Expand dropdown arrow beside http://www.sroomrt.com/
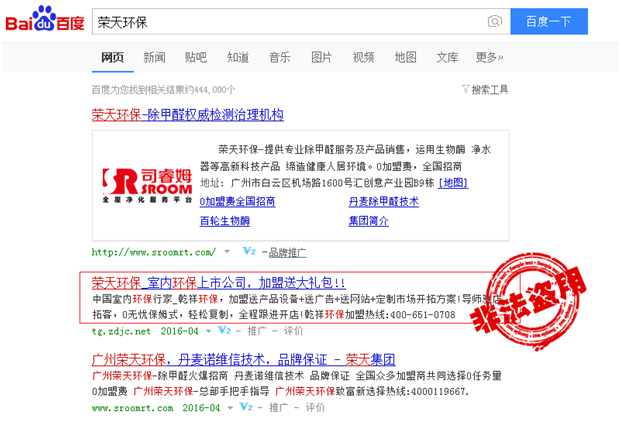 [x=227, y=251]
